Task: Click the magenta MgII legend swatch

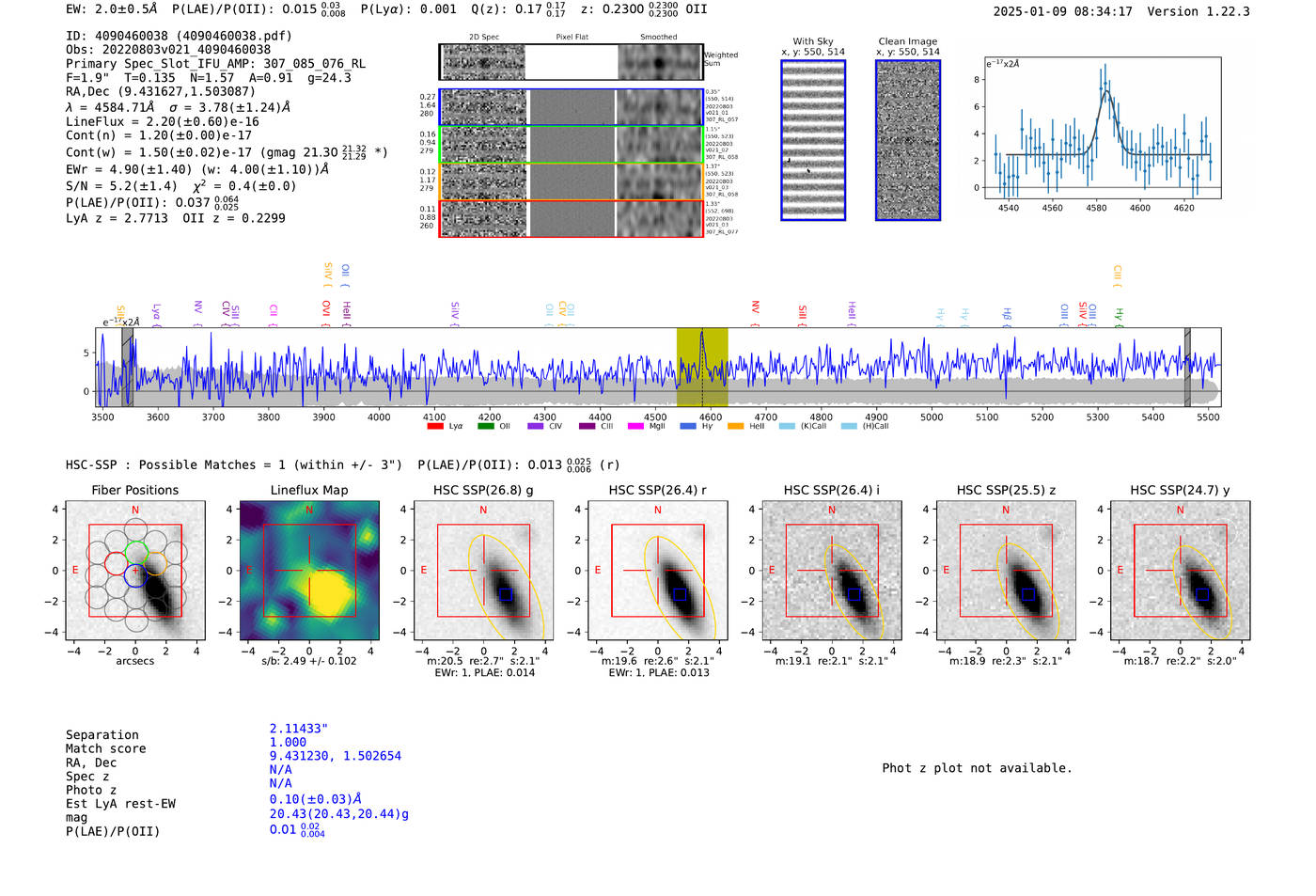Action: (x=635, y=427)
